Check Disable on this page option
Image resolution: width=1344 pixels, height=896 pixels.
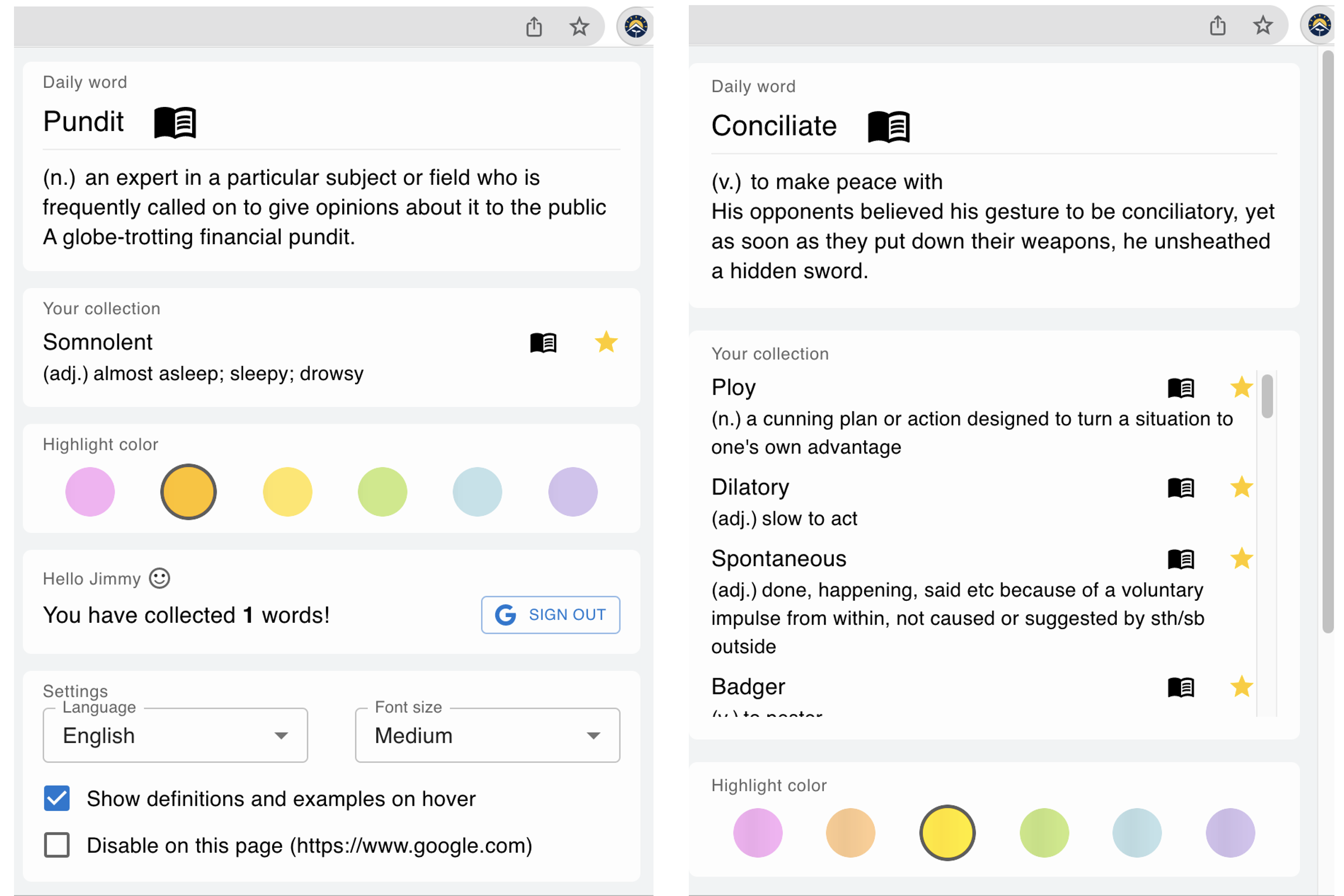57,844
